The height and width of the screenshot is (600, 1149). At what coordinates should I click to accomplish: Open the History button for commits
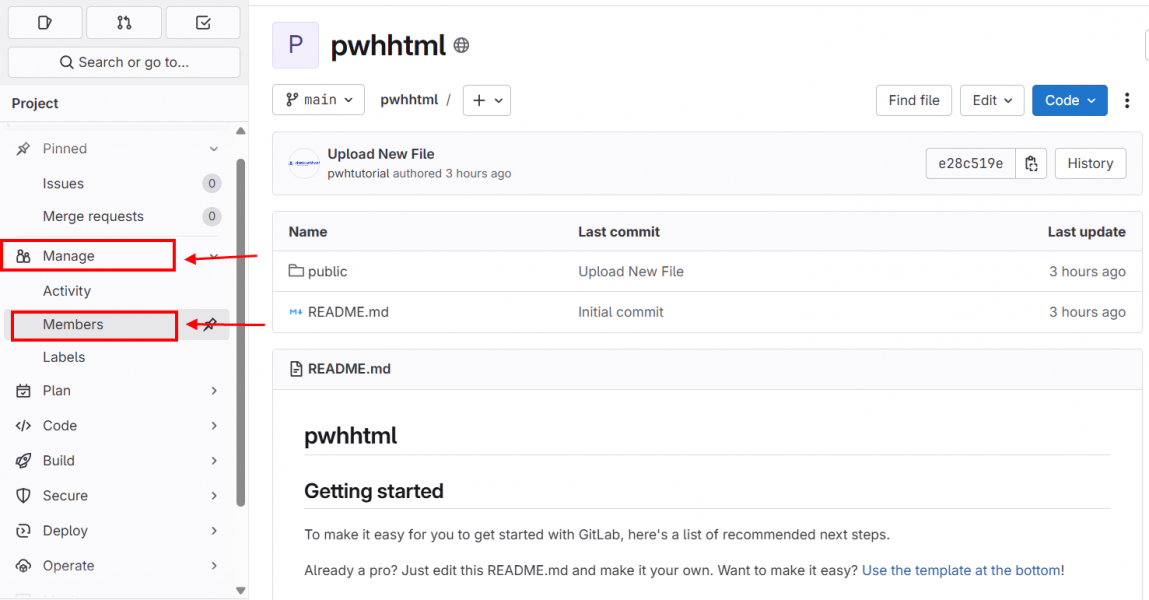pos(1090,163)
